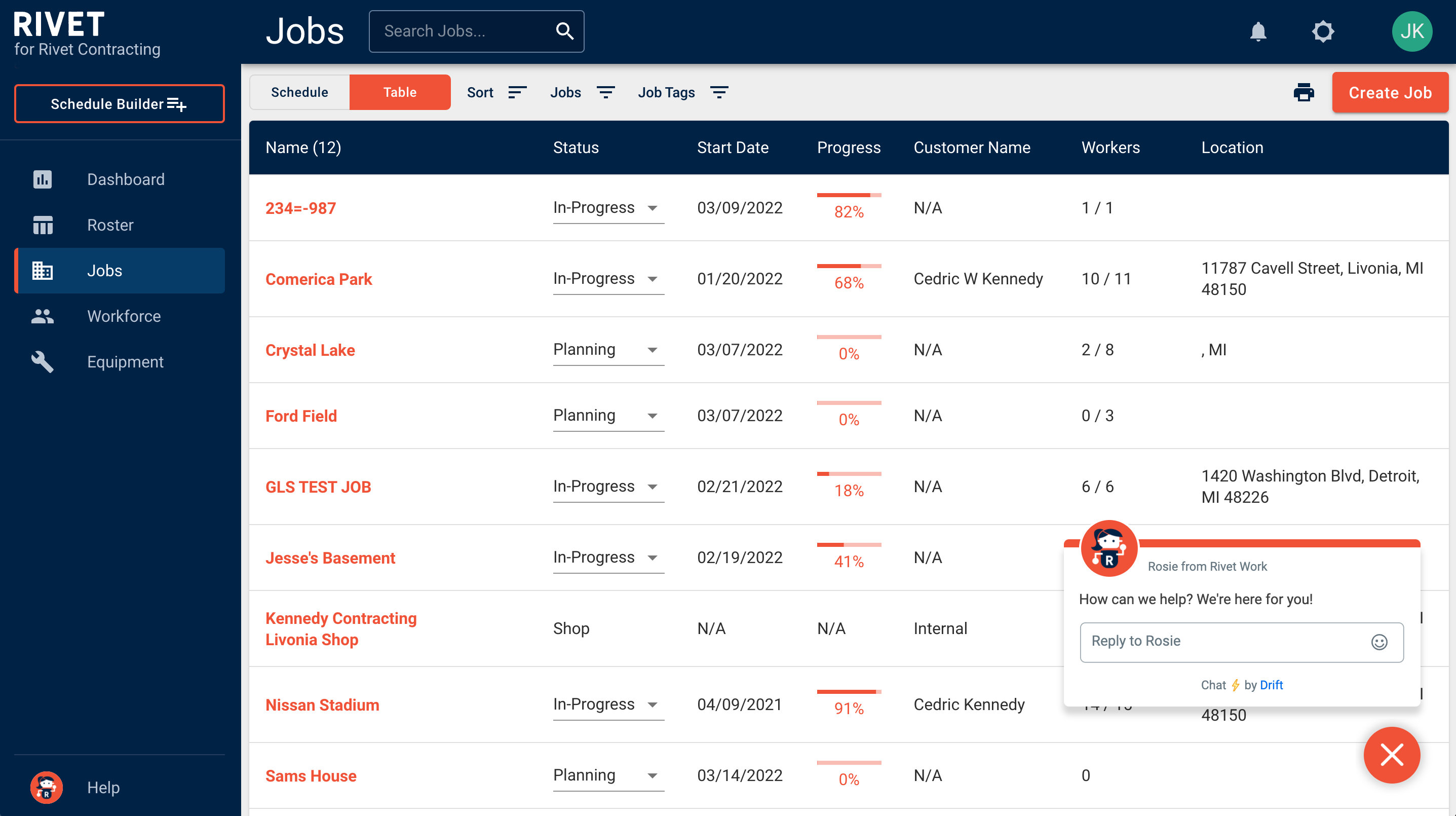Click the Progress column header

coord(849,147)
